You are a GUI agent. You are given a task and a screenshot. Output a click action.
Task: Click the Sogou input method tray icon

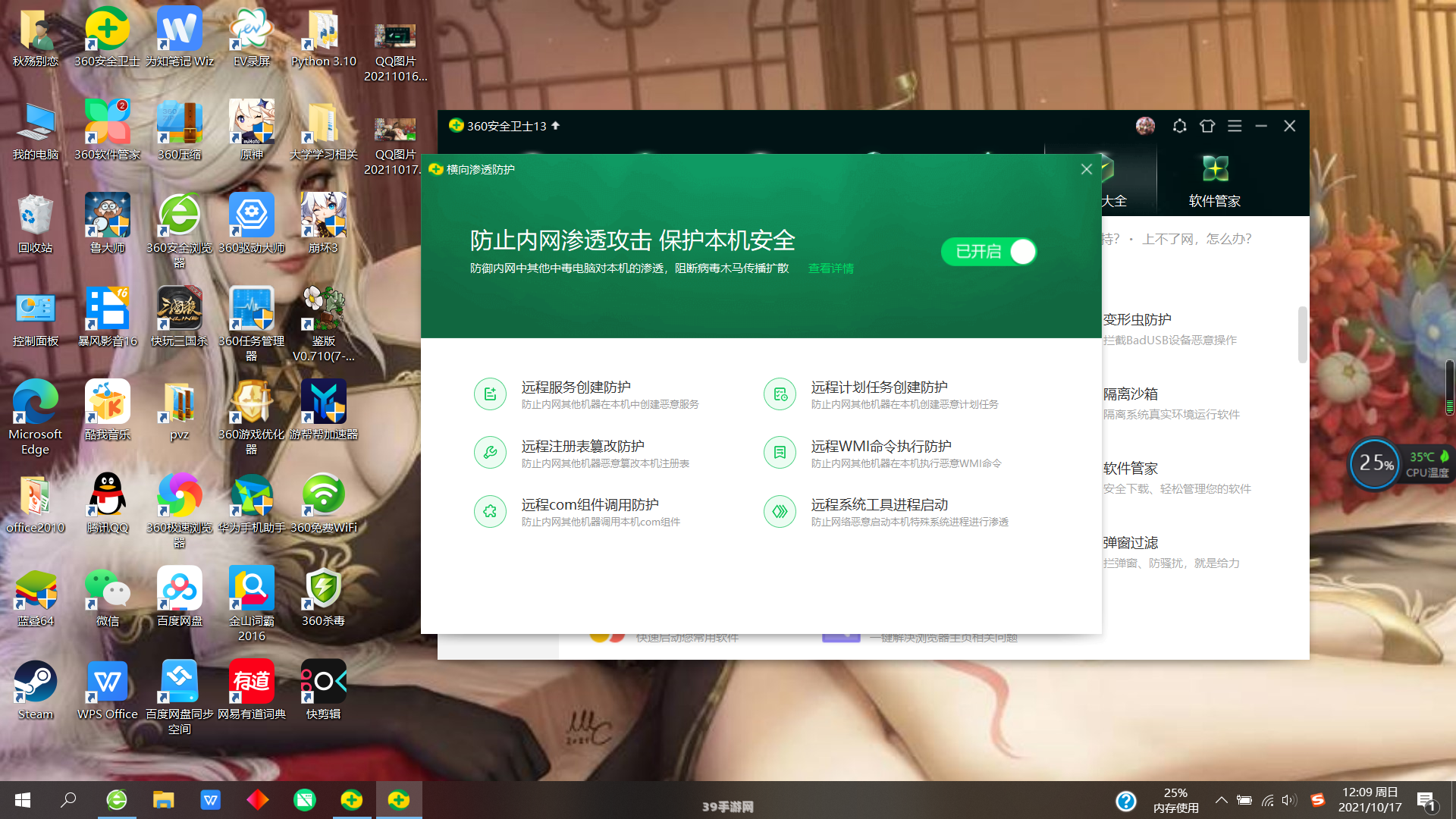1317,800
